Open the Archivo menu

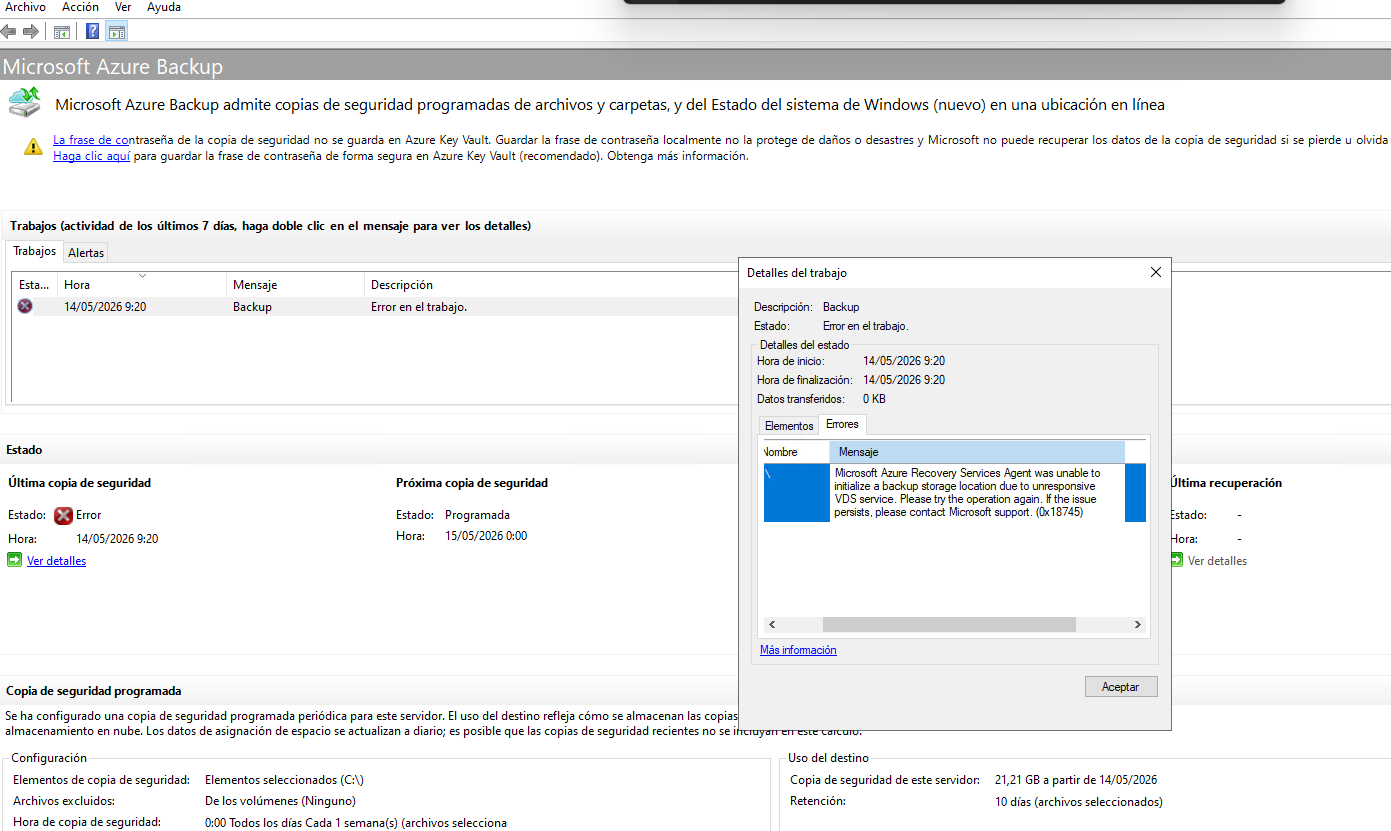tap(26, 7)
